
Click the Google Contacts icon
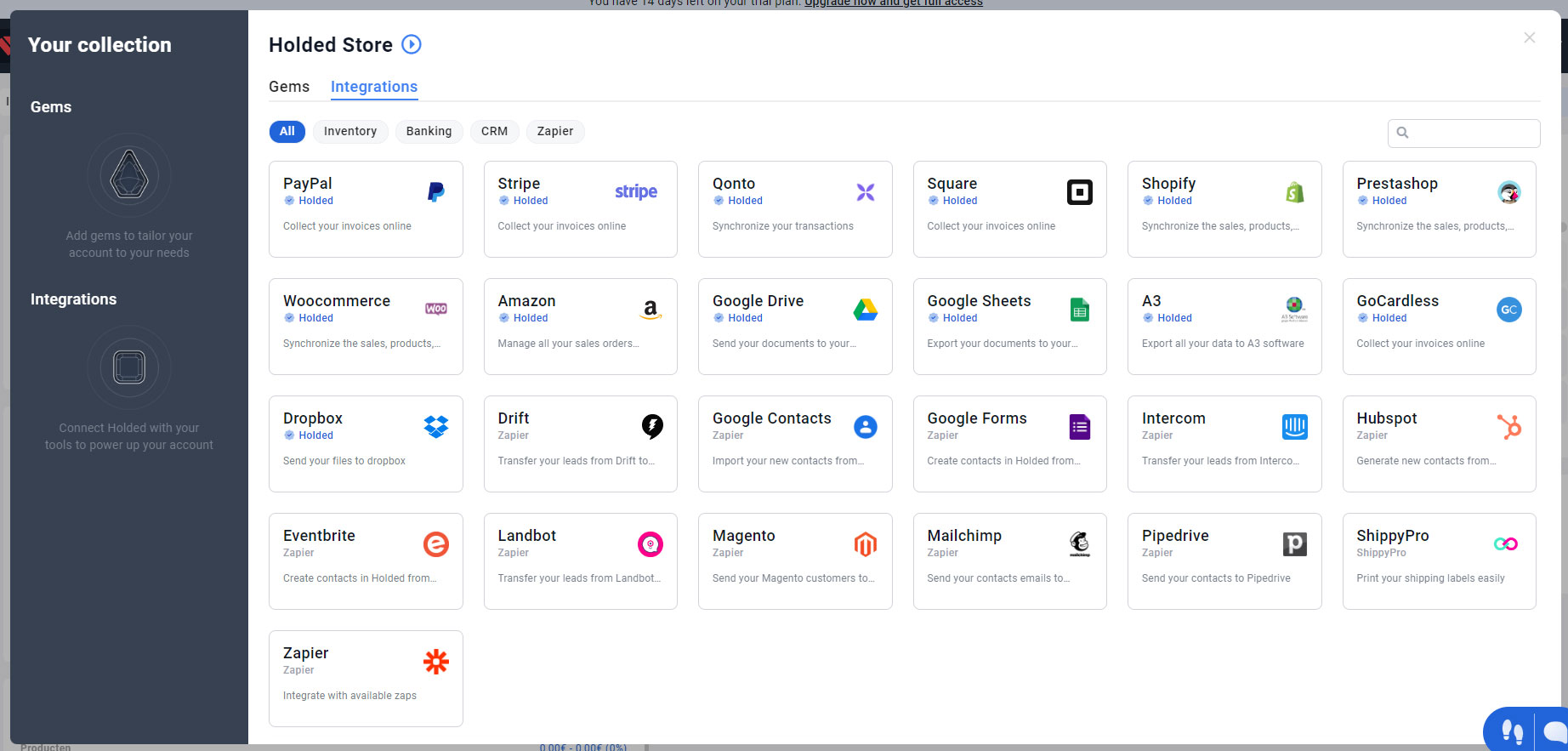click(x=866, y=427)
